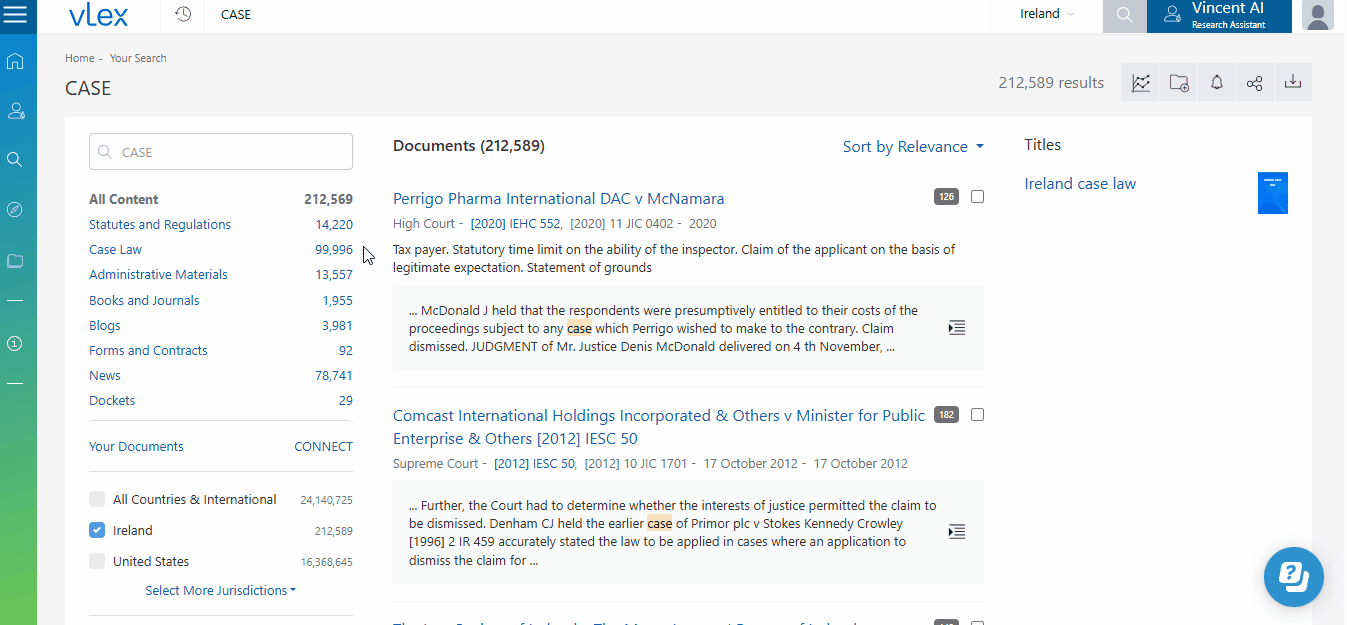1347x625 pixels.
Task: Click the save to folder icon
Action: (x=1179, y=83)
